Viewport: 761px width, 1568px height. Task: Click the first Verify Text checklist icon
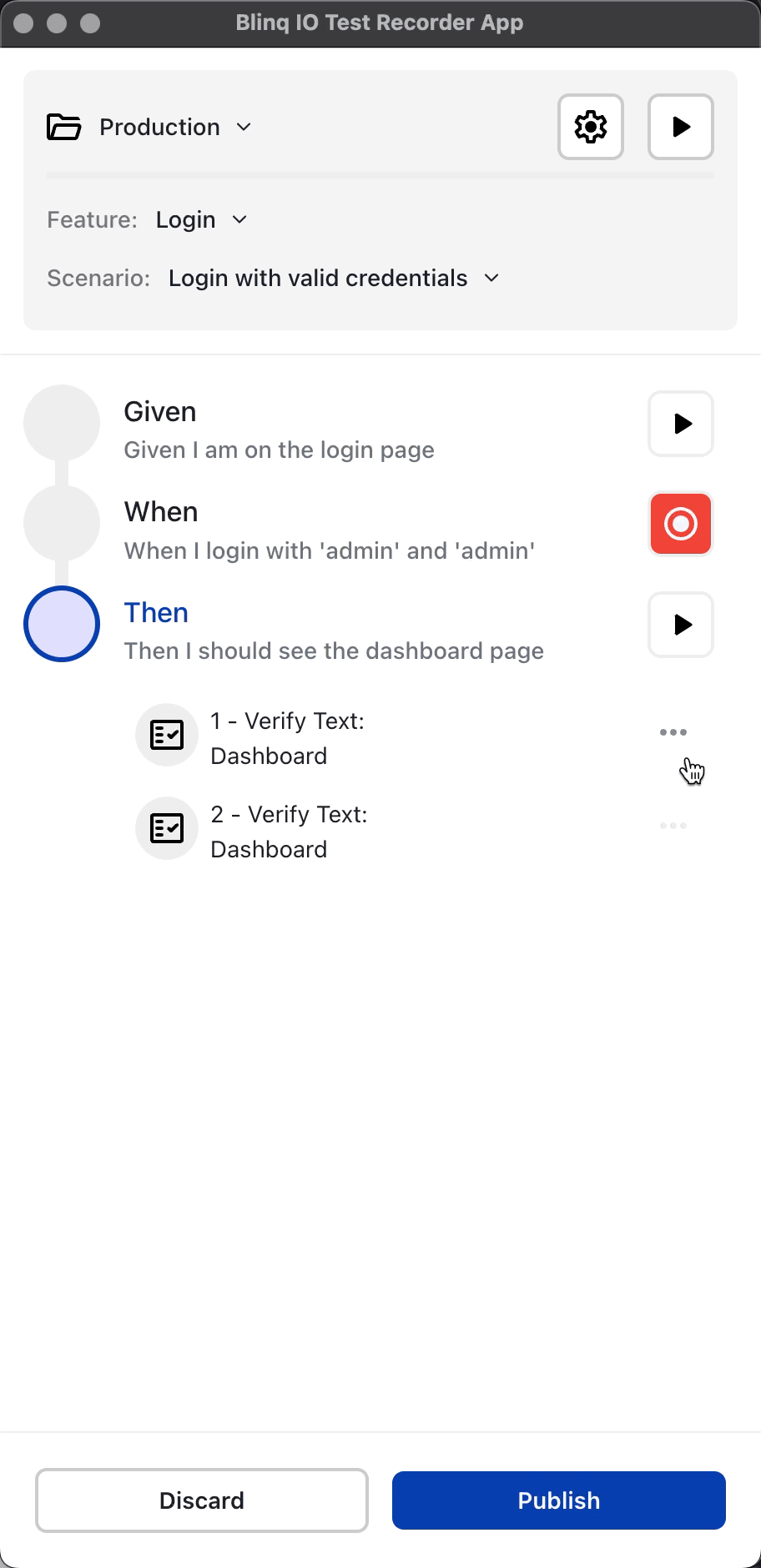167,735
